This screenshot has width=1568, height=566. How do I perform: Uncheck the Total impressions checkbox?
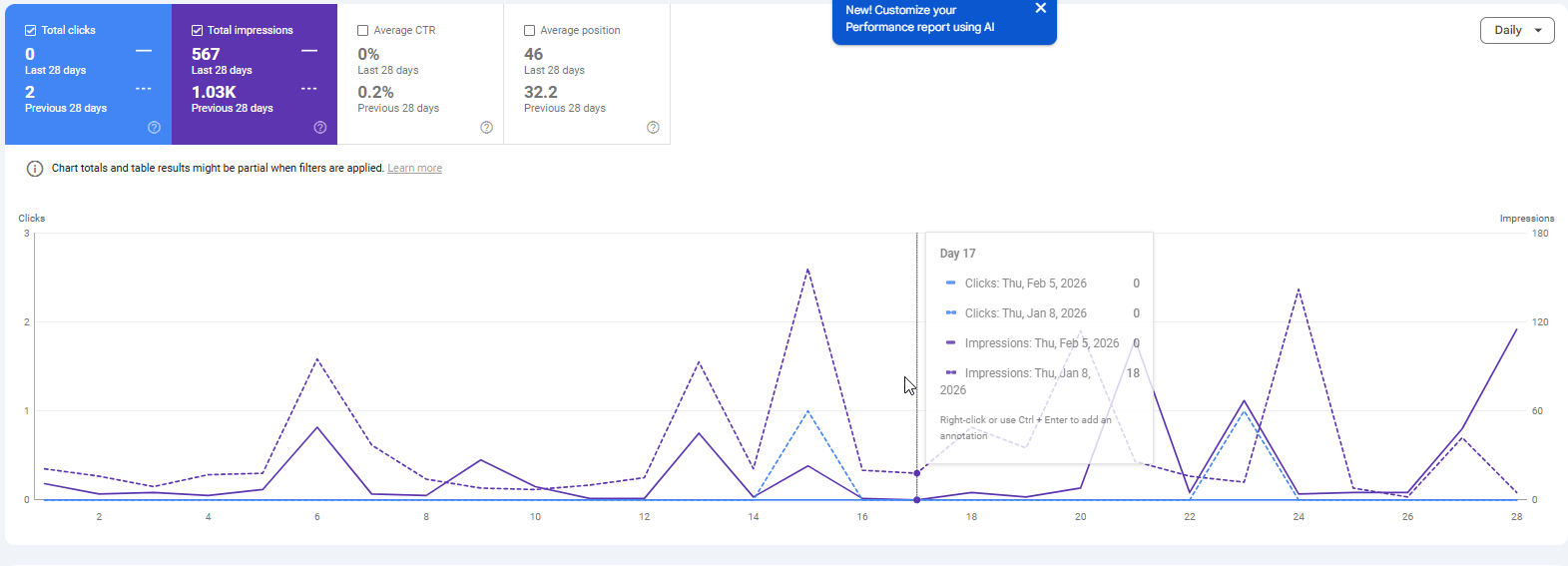click(x=197, y=31)
